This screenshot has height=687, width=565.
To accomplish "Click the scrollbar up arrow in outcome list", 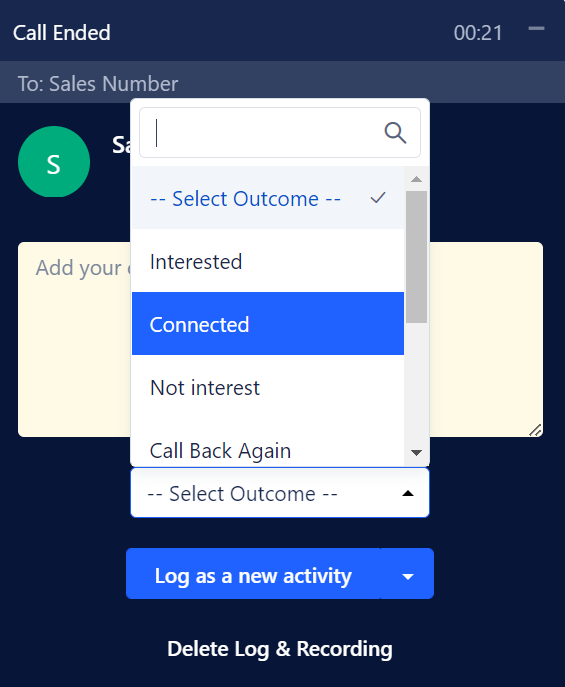I will pyautogui.click(x=417, y=179).
